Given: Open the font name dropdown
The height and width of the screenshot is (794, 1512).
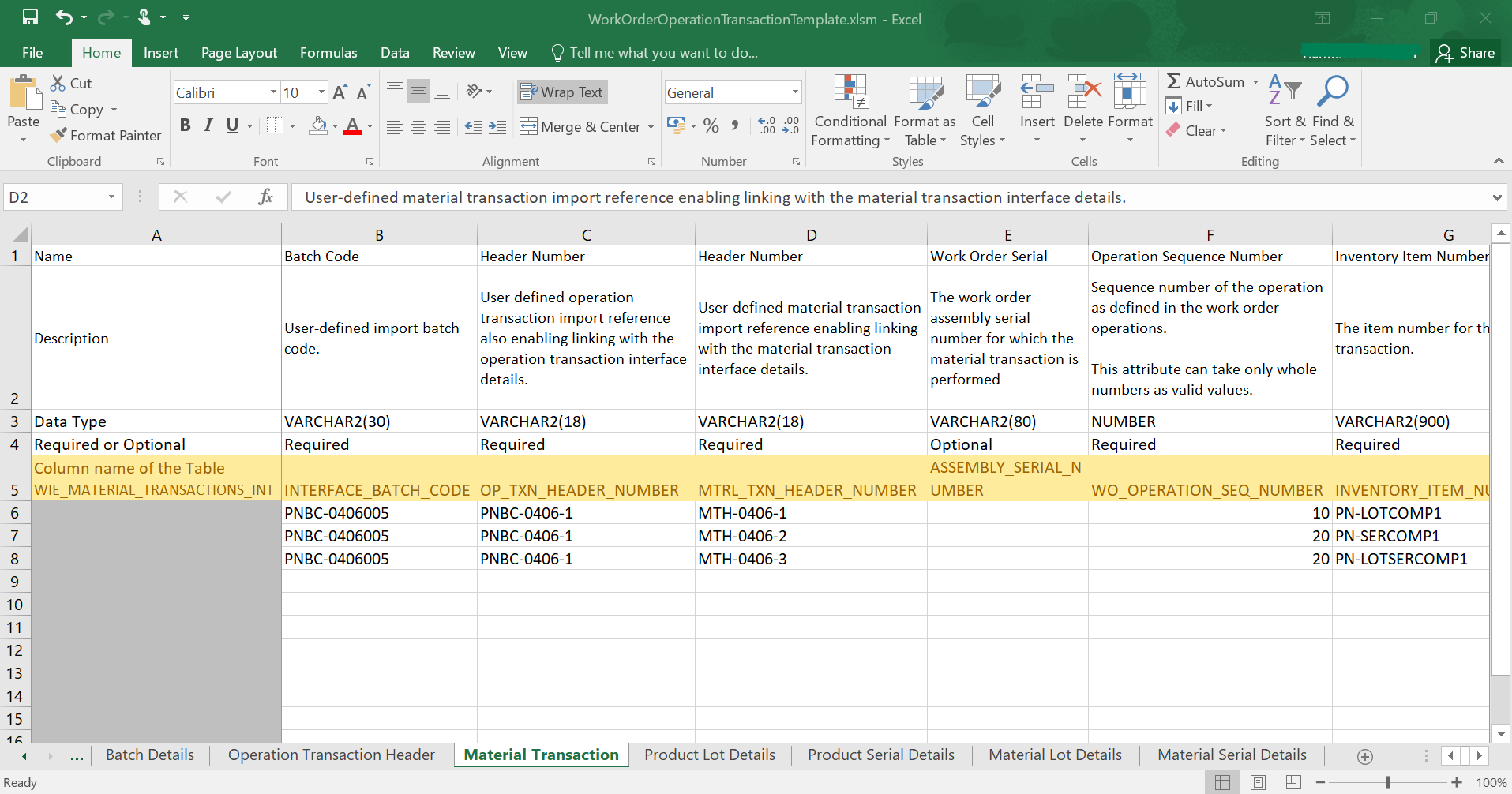Looking at the screenshot, I should click(273, 92).
